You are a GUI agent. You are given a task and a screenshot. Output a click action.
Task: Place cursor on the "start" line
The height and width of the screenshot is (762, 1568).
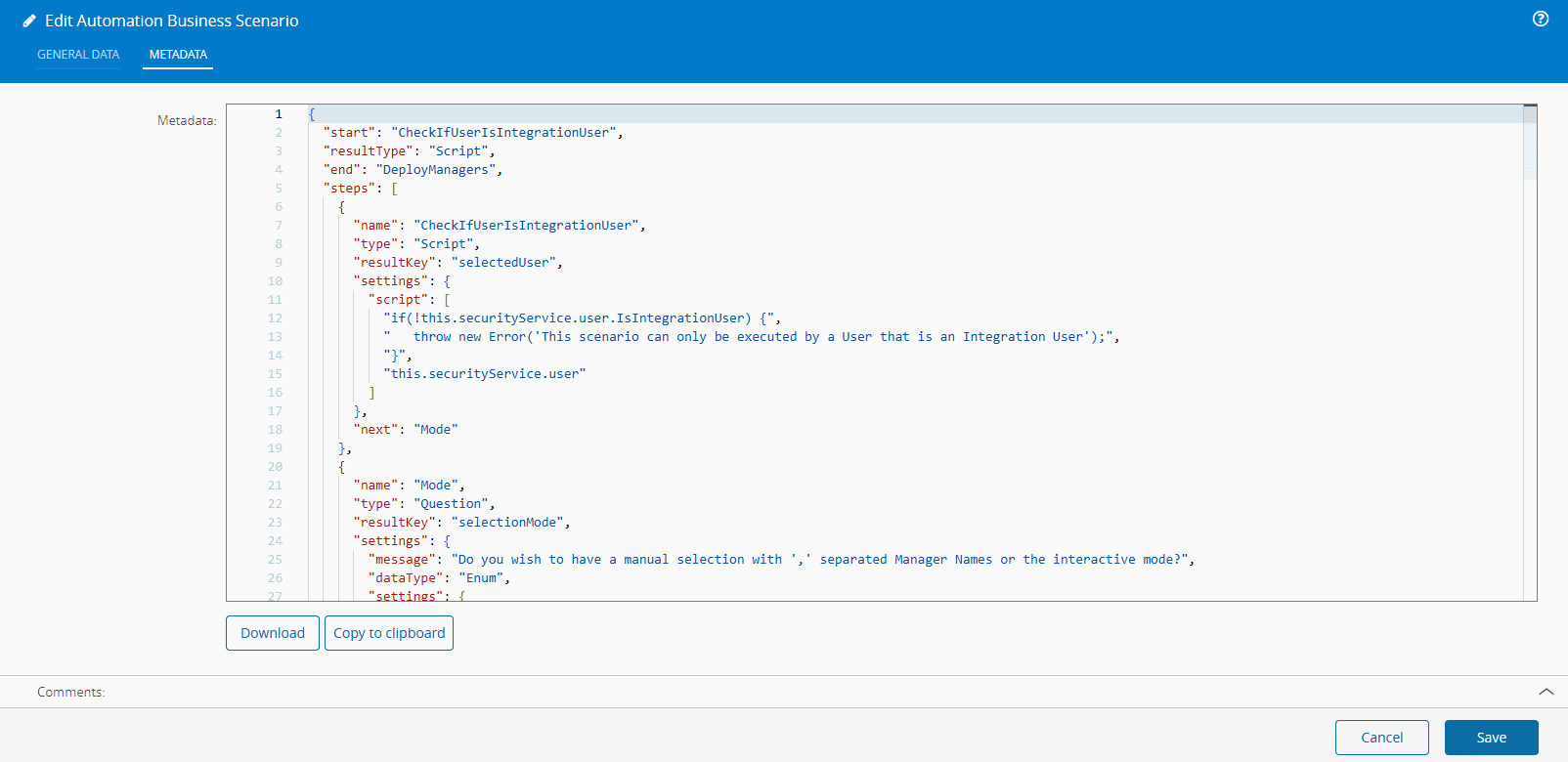tap(472, 133)
